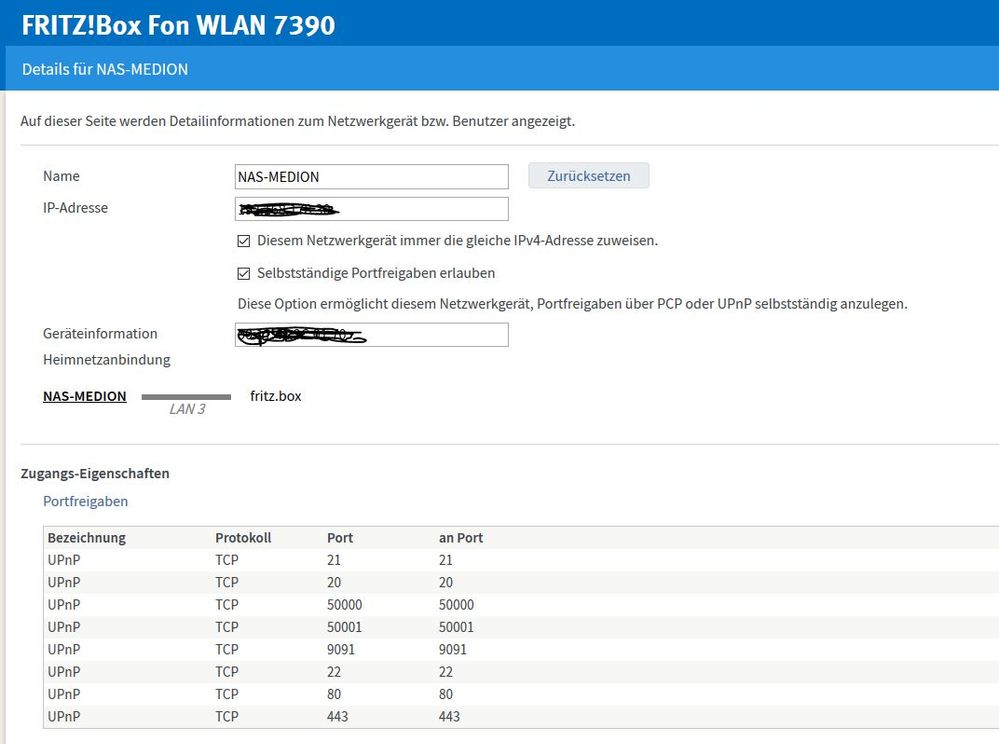The height and width of the screenshot is (744, 999).
Task: Click the FRITZ!Box Fon WLAN 7390 title
Action: (178, 25)
